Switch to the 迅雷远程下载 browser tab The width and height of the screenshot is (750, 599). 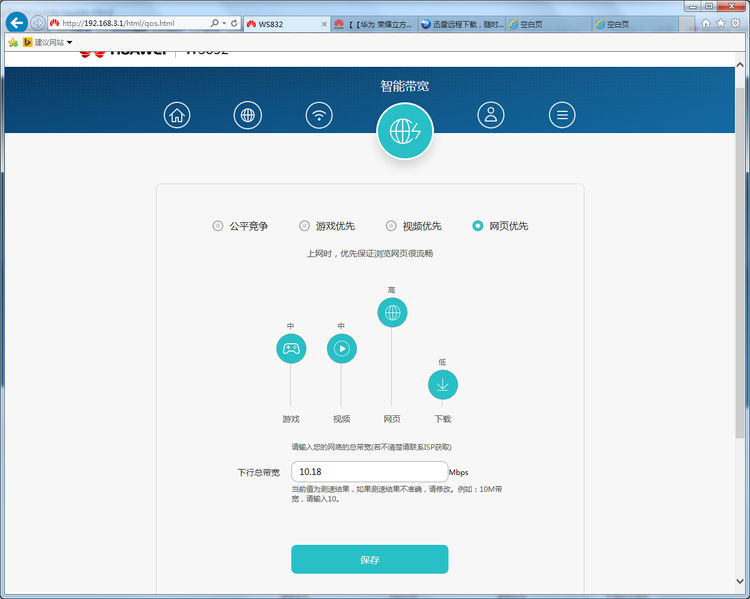click(x=460, y=24)
